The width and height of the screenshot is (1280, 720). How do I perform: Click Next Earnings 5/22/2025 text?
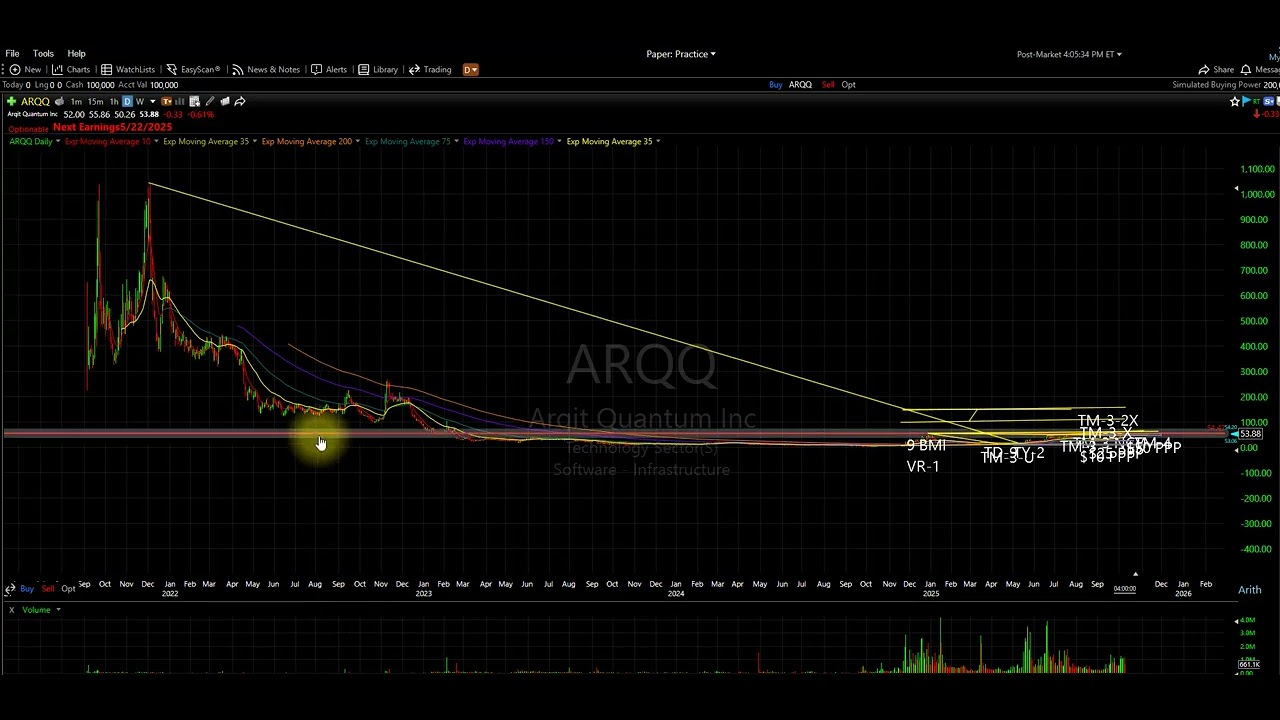click(112, 127)
